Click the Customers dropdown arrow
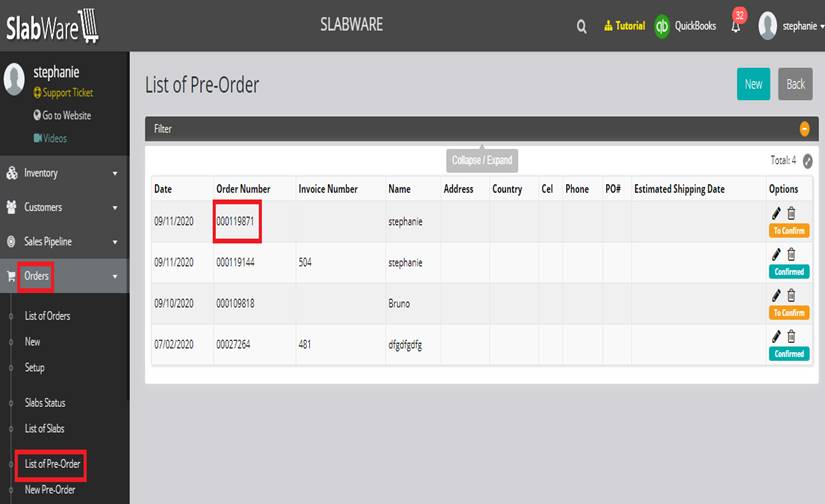Screen dimensions: 825x504 (115, 208)
